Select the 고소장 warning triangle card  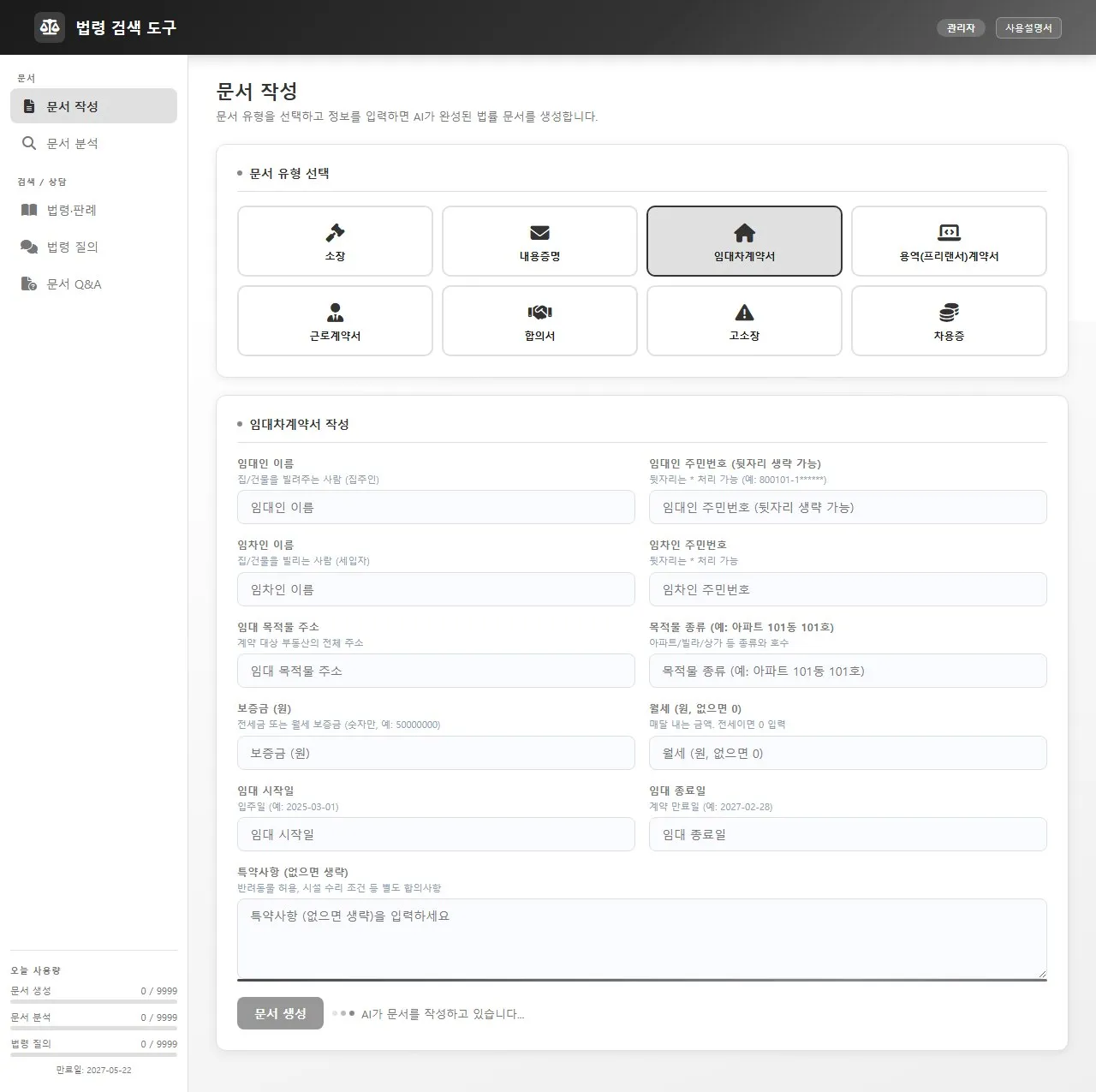(744, 320)
